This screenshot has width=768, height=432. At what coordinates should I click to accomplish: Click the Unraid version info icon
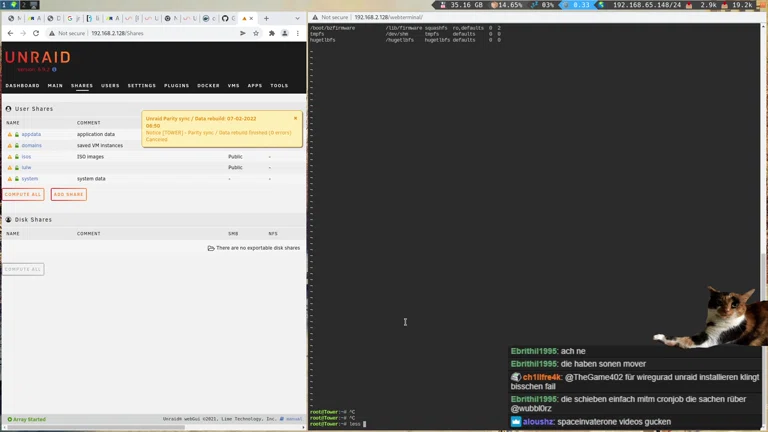point(54,70)
